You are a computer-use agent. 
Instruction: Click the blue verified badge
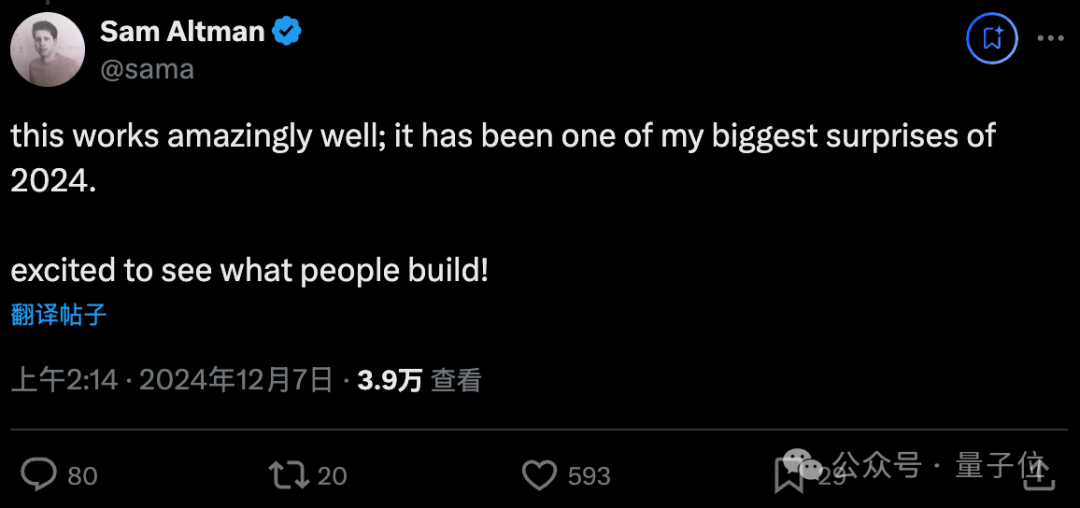click(287, 32)
